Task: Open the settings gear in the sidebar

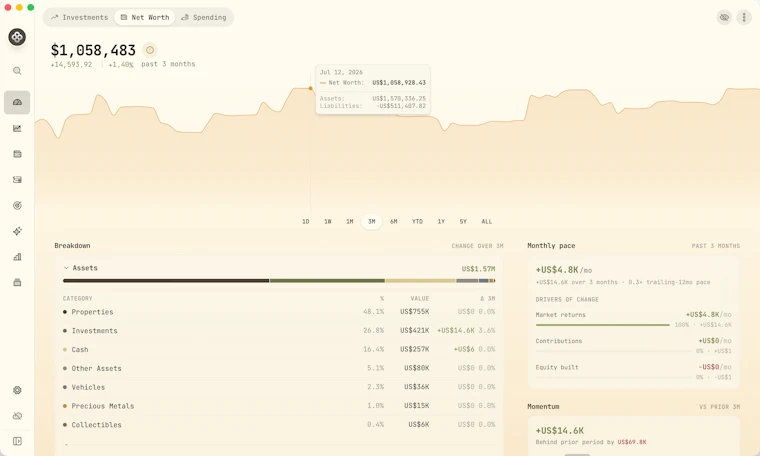Action: click(17, 390)
